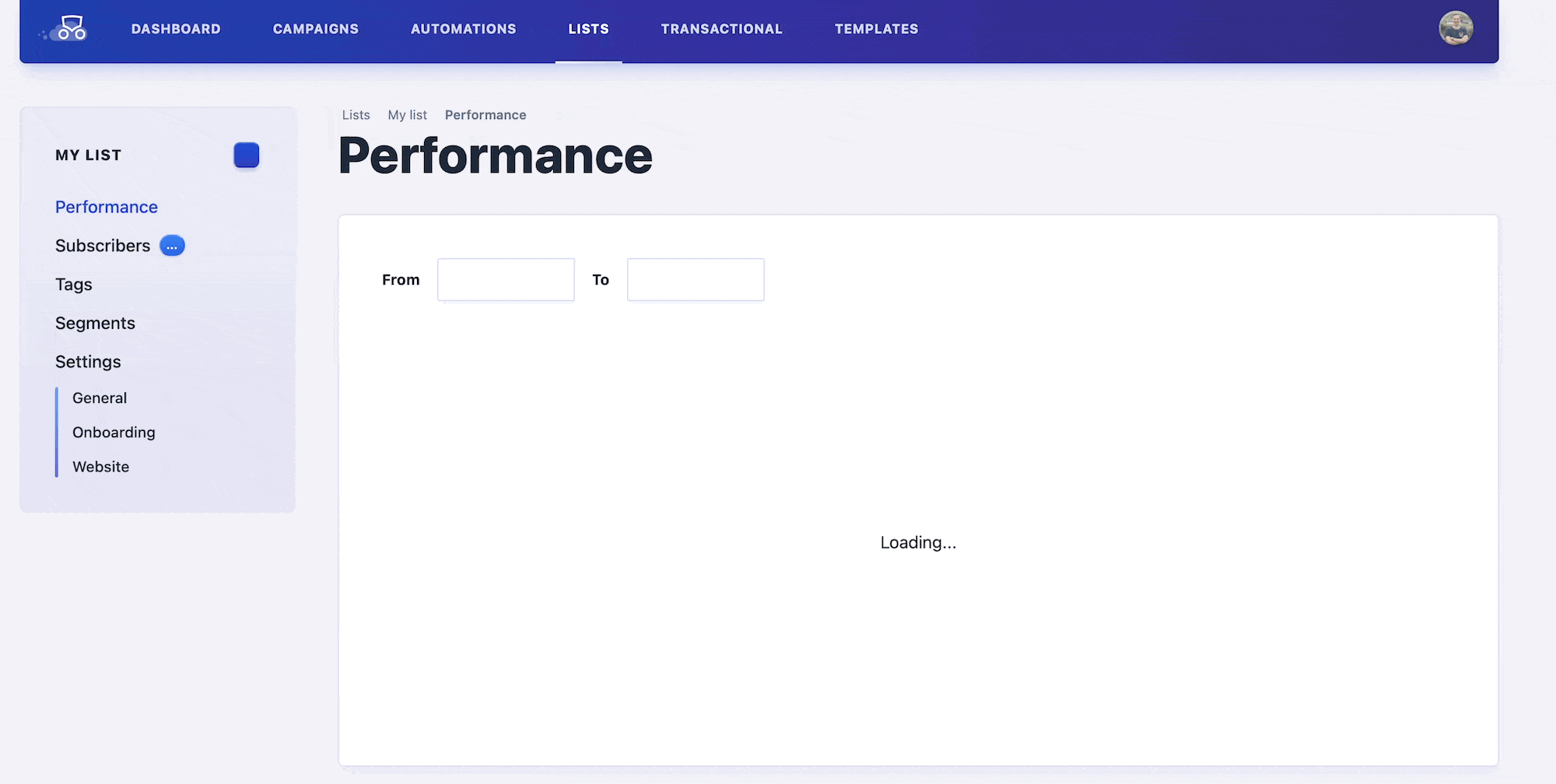Open Onboarding settings
This screenshot has height=784, width=1556.
114,432
